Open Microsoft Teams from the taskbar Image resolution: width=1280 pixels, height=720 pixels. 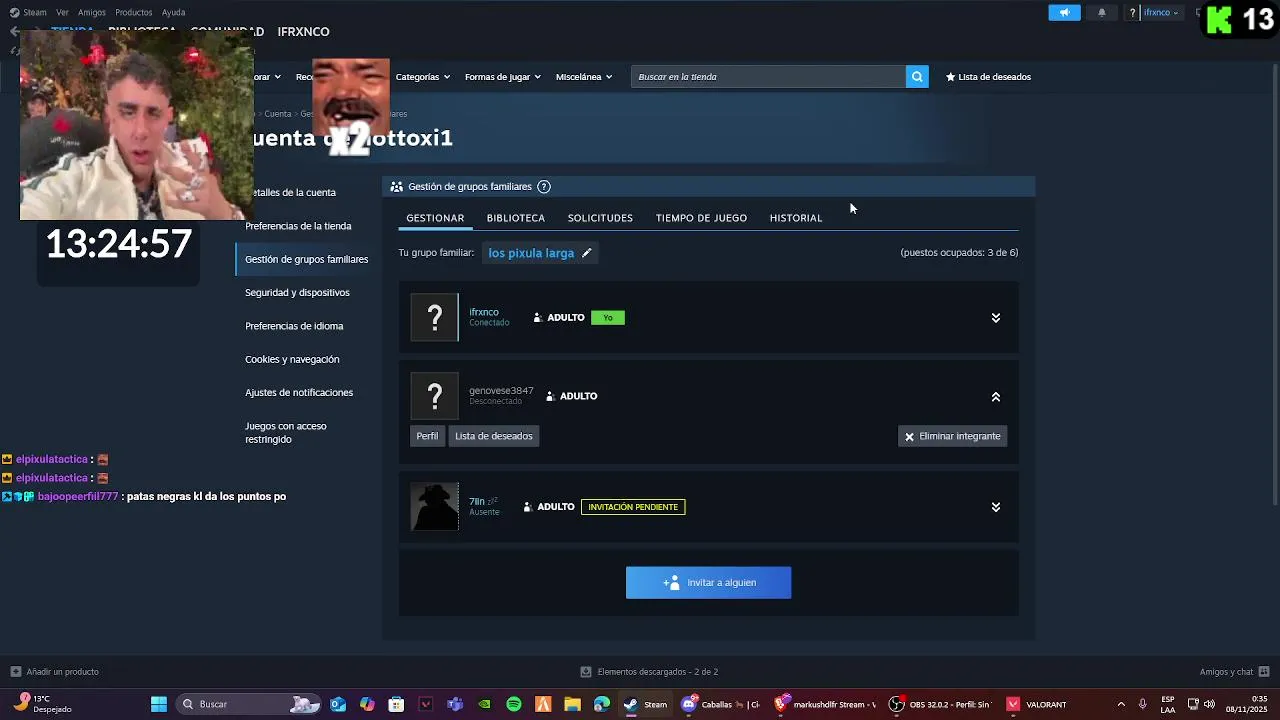[x=455, y=704]
